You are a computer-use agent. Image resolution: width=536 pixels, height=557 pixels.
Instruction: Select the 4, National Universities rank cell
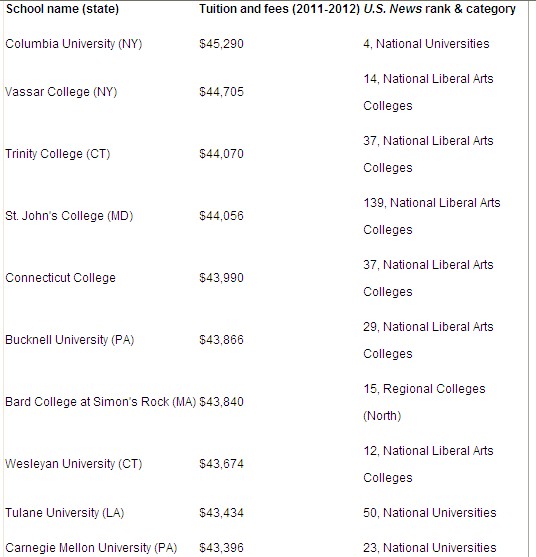426,44
